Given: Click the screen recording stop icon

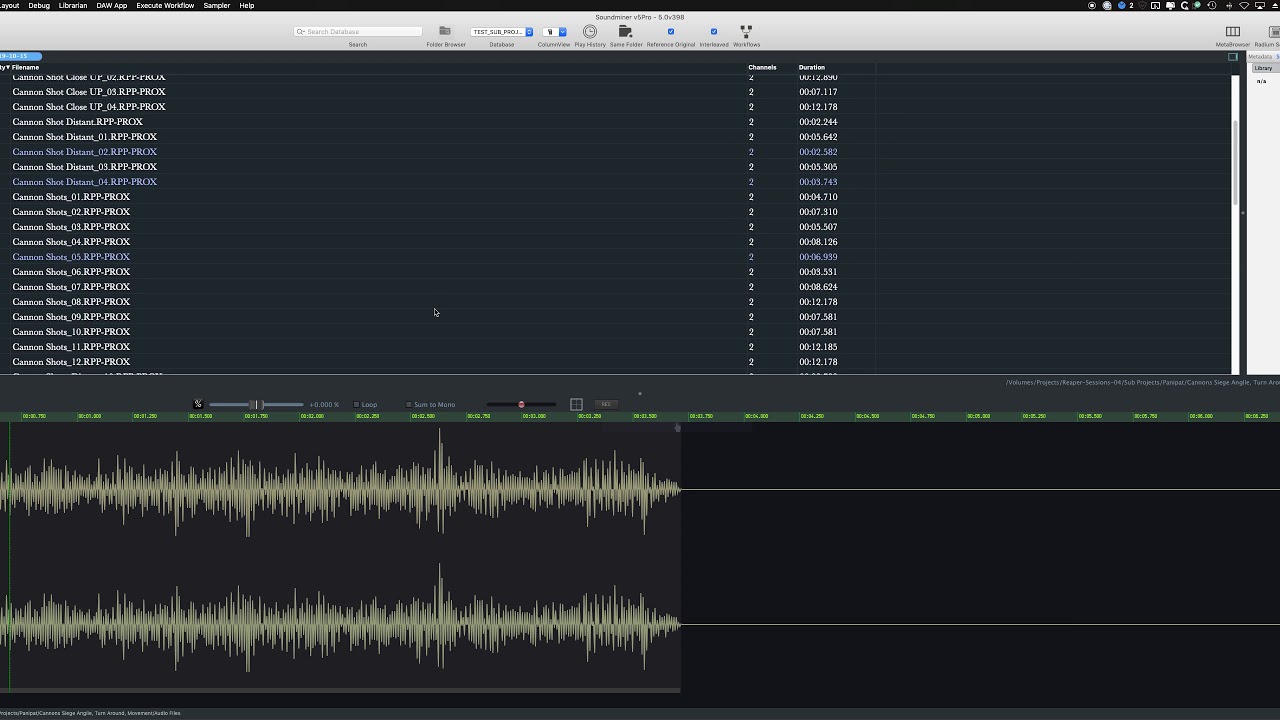Looking at the screenshot, I should 1092,5.
